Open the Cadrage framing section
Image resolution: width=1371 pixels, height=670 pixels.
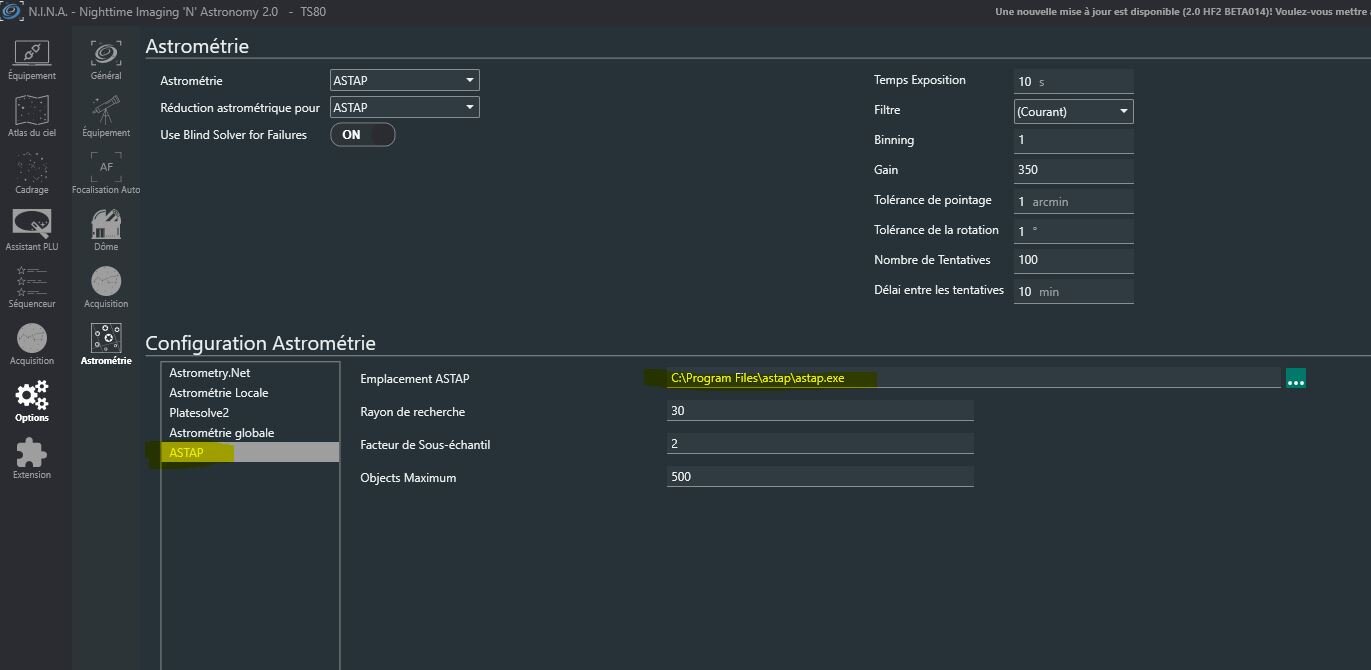coord(32,173)
